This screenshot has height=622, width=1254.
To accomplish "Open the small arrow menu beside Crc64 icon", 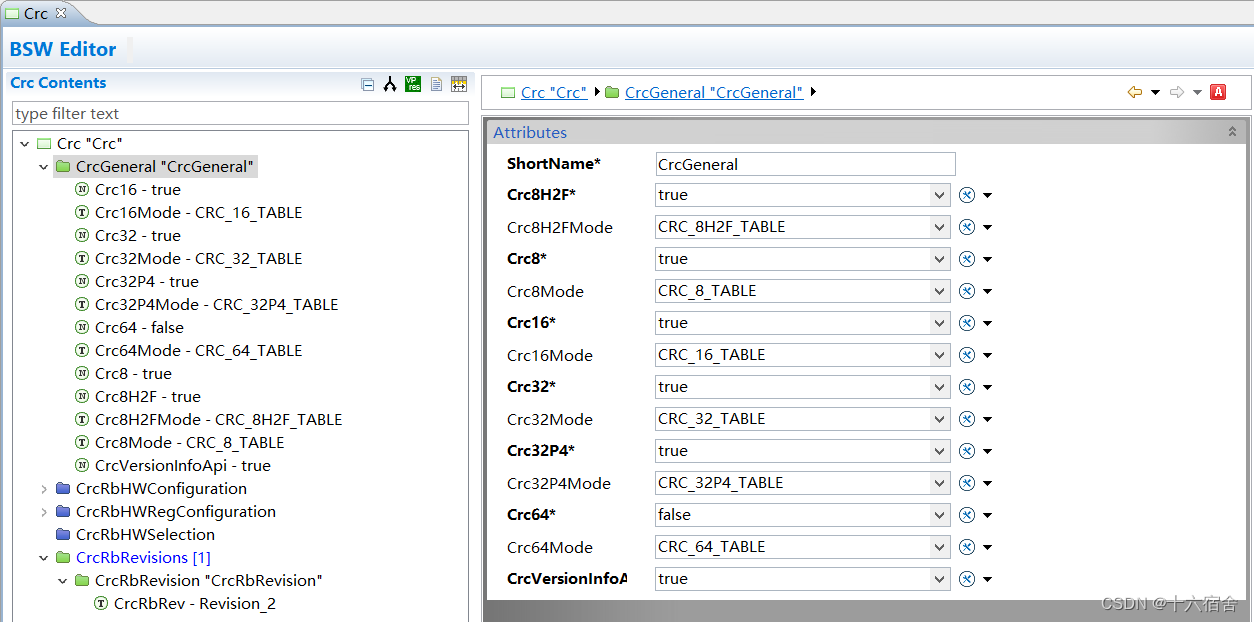I will 988,516.
